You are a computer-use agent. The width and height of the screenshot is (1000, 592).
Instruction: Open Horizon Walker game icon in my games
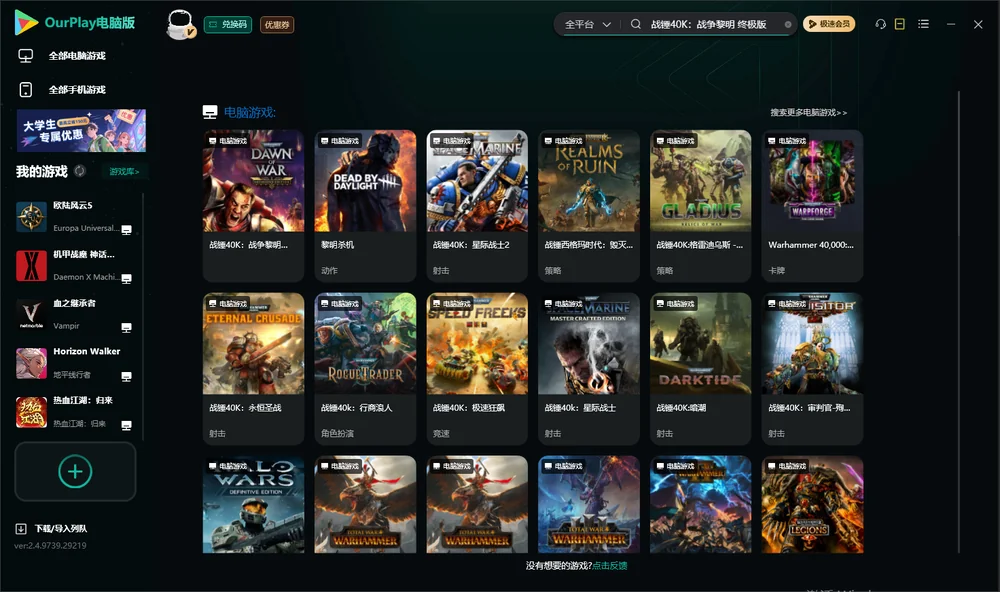31,364
